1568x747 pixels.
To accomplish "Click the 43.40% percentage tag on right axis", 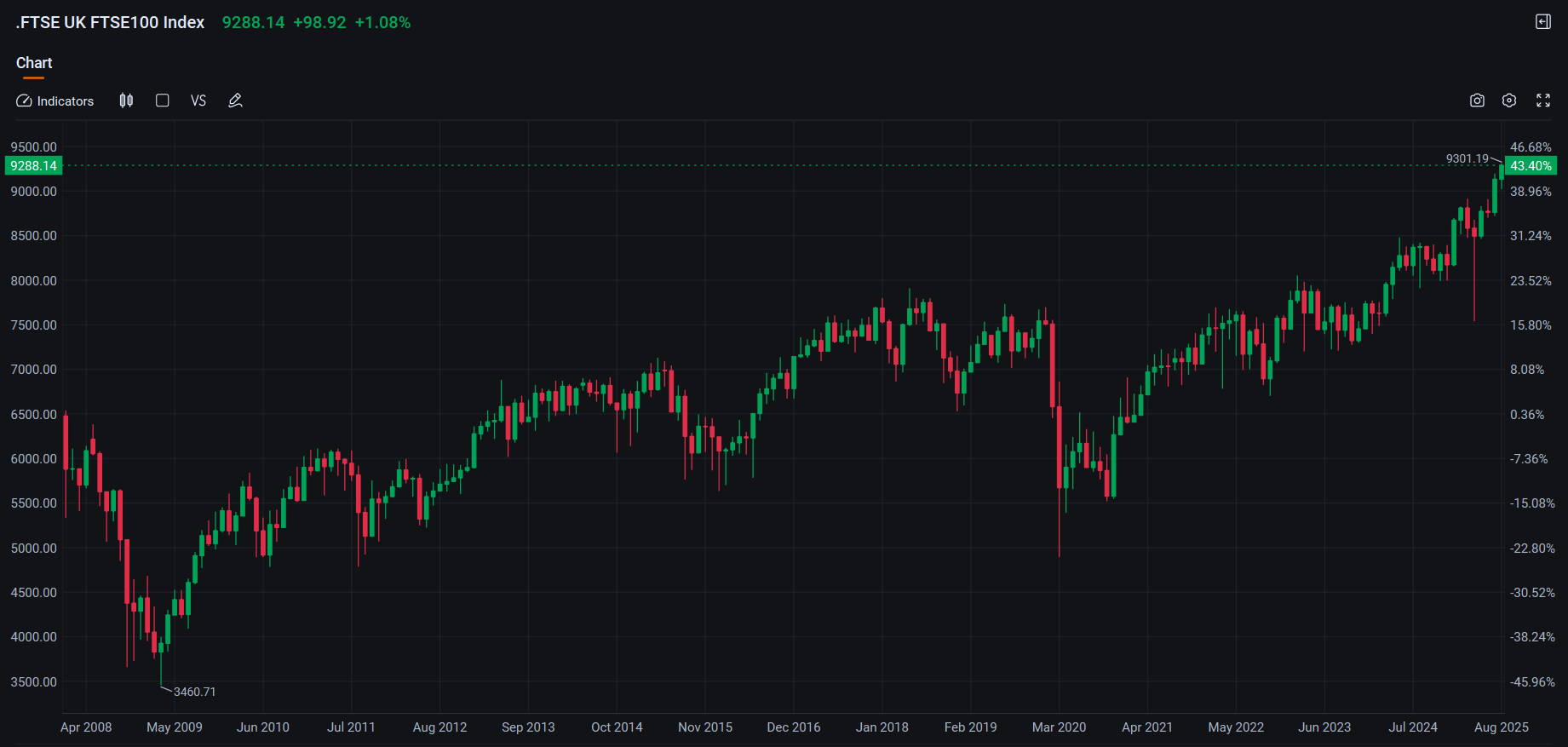I will (1531, 166).
